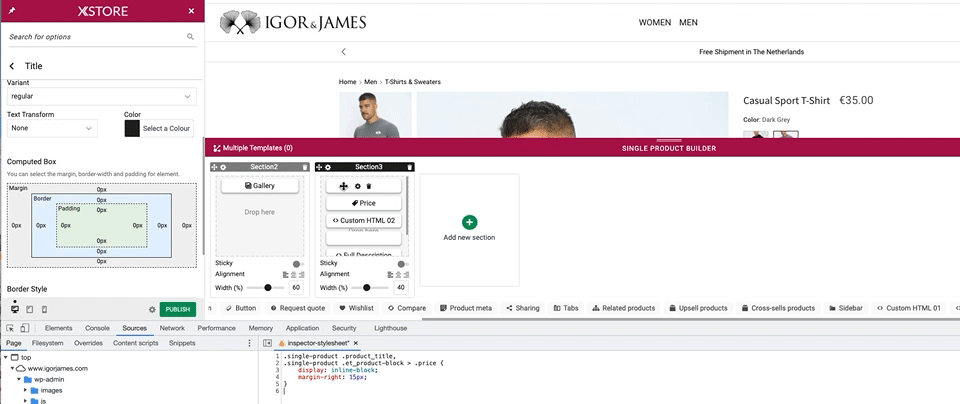This screenshot has width=960, height=404.
Task: Align Section3 content right
Action: (x=406, y=275)
